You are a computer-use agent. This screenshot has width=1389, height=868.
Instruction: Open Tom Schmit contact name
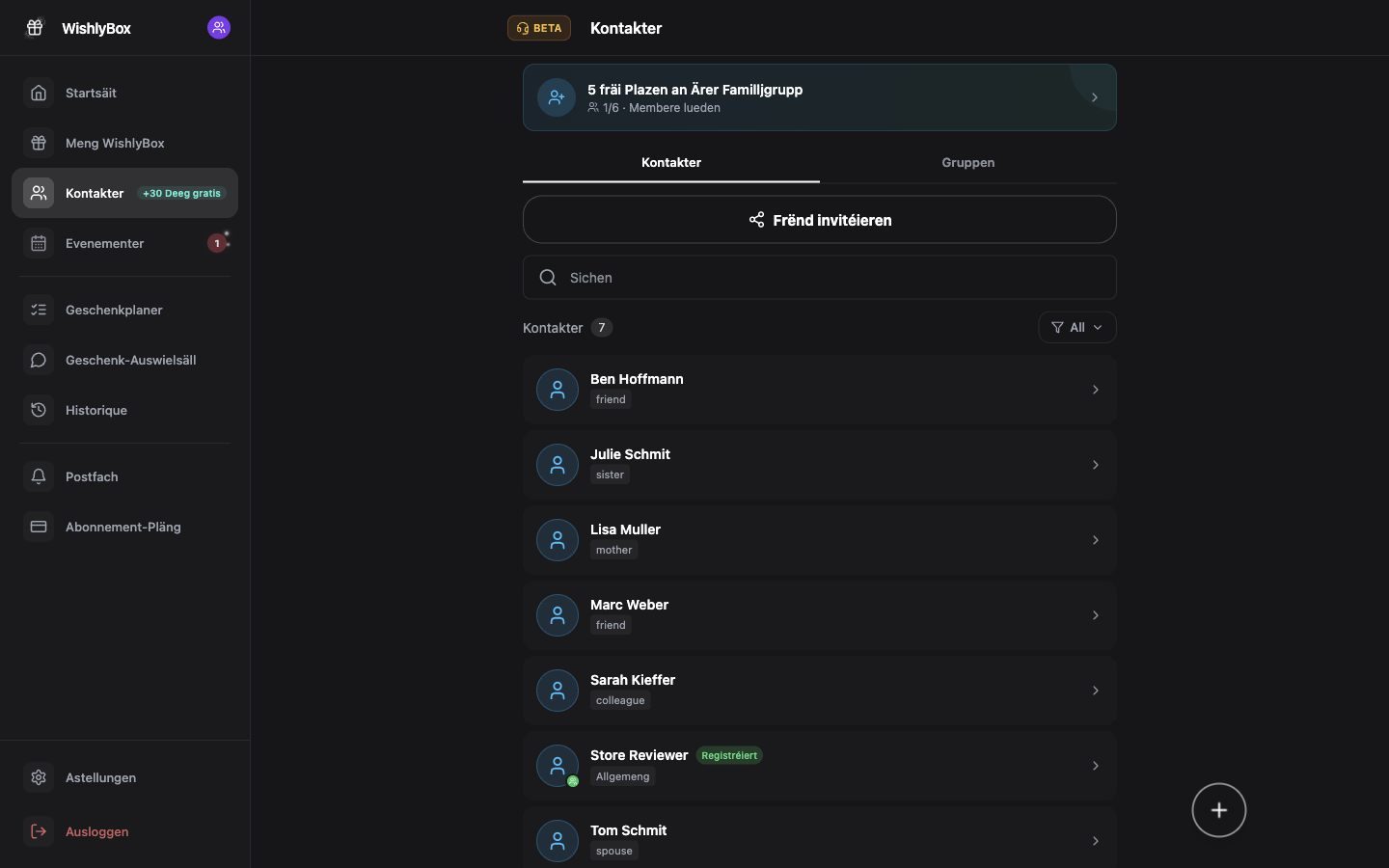point(628,830)
